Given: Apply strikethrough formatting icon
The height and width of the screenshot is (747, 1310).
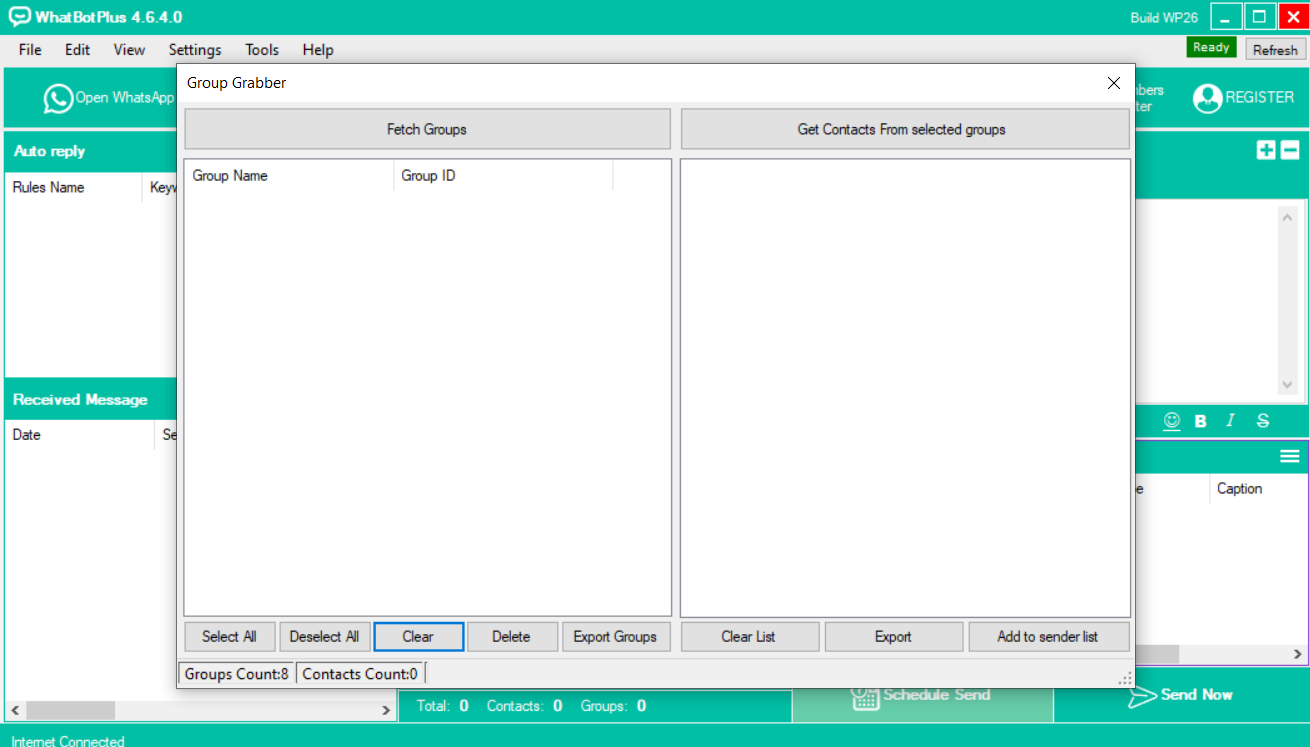Looking at the screenshot, I should tap(1263, 421).
